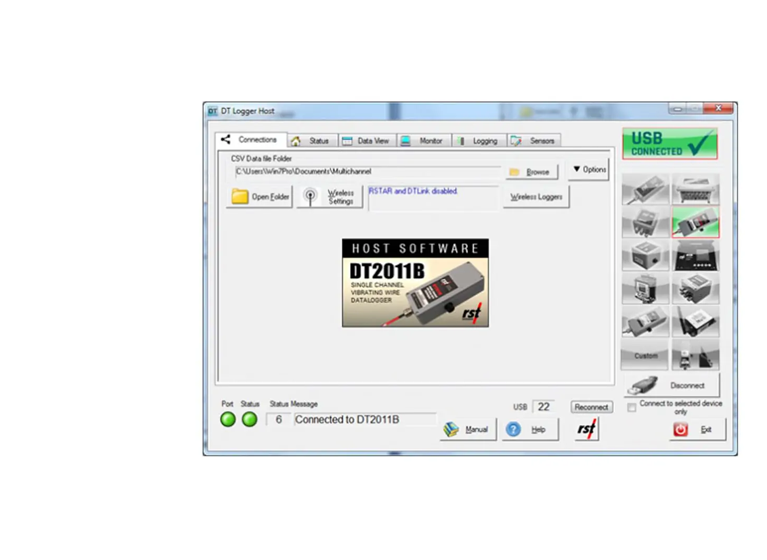Screen dimensions: 767x560
Task: Select the multi-connector box logger device
Action: [696, 289]
